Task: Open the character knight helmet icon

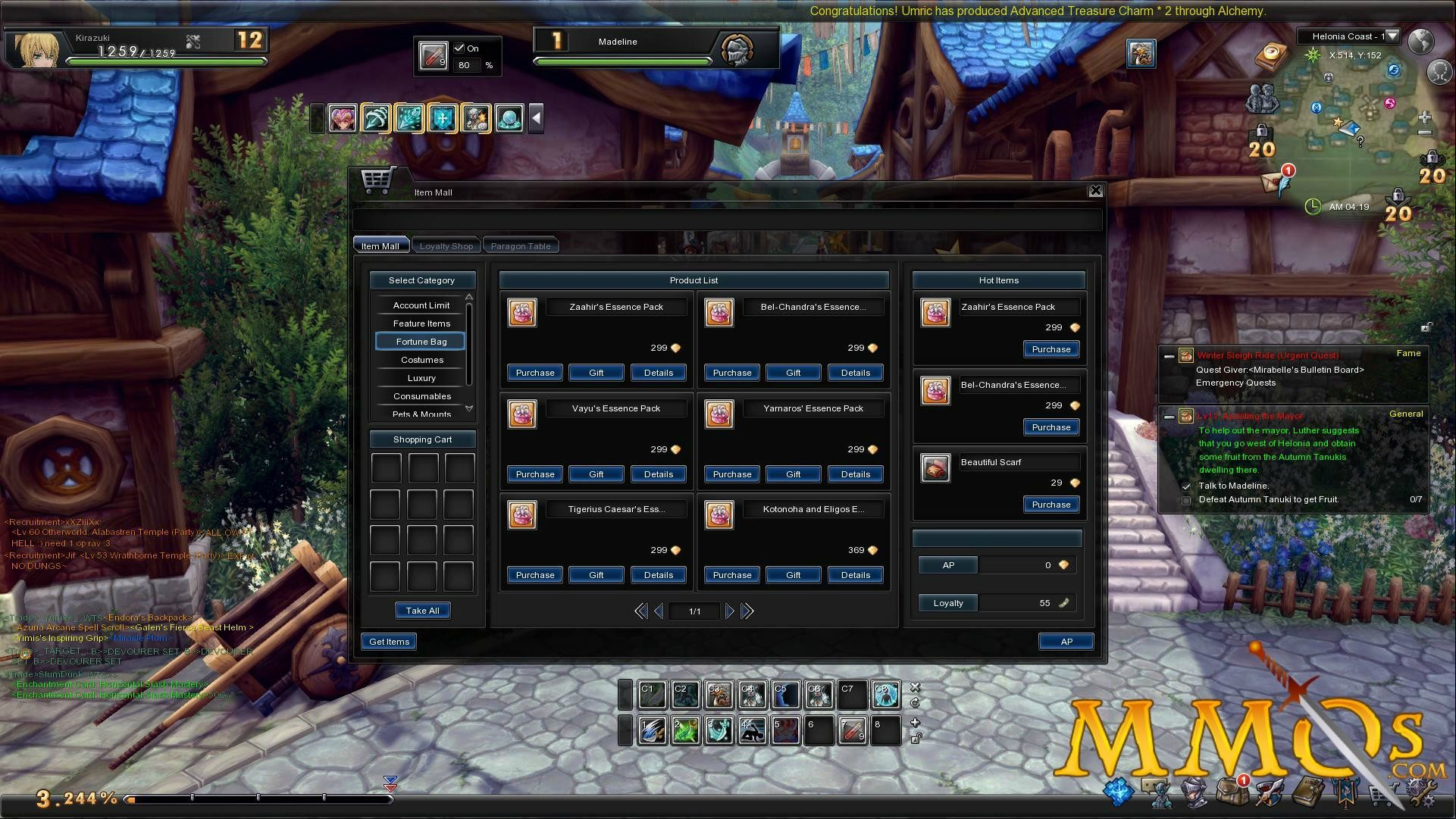Action: [1195, 793]
